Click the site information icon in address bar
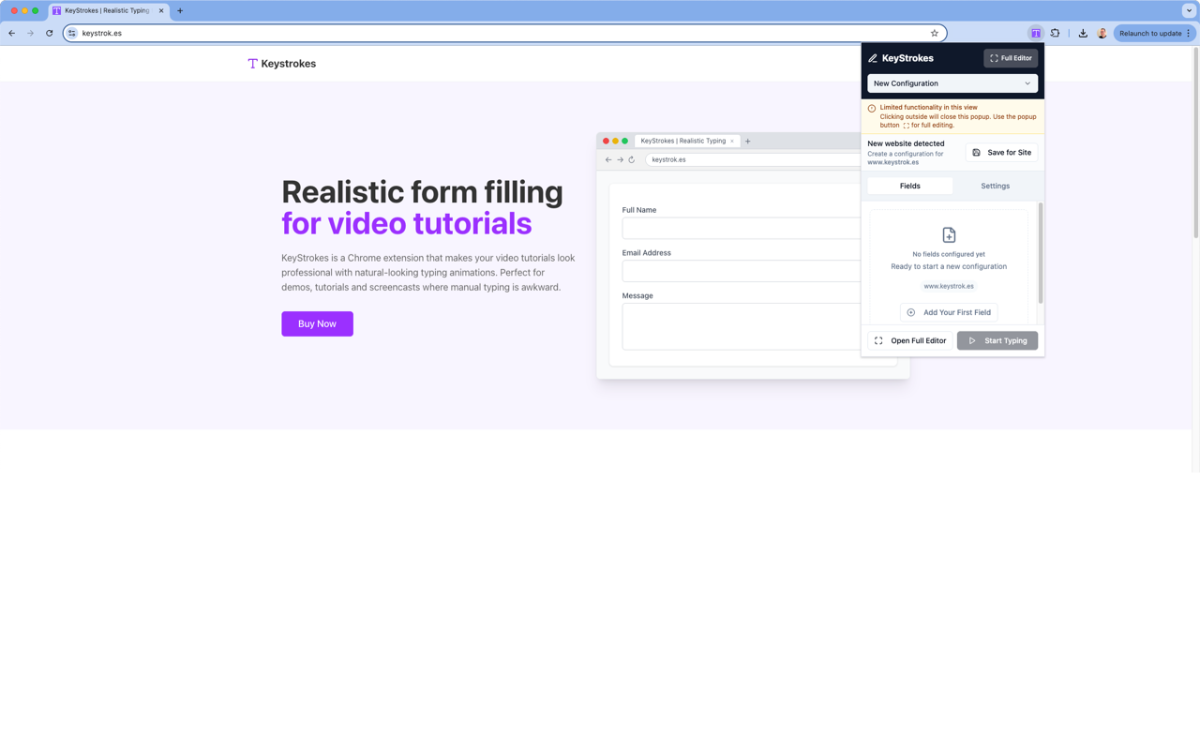Viewport: 1200px width, 750px height. point(72,33)
